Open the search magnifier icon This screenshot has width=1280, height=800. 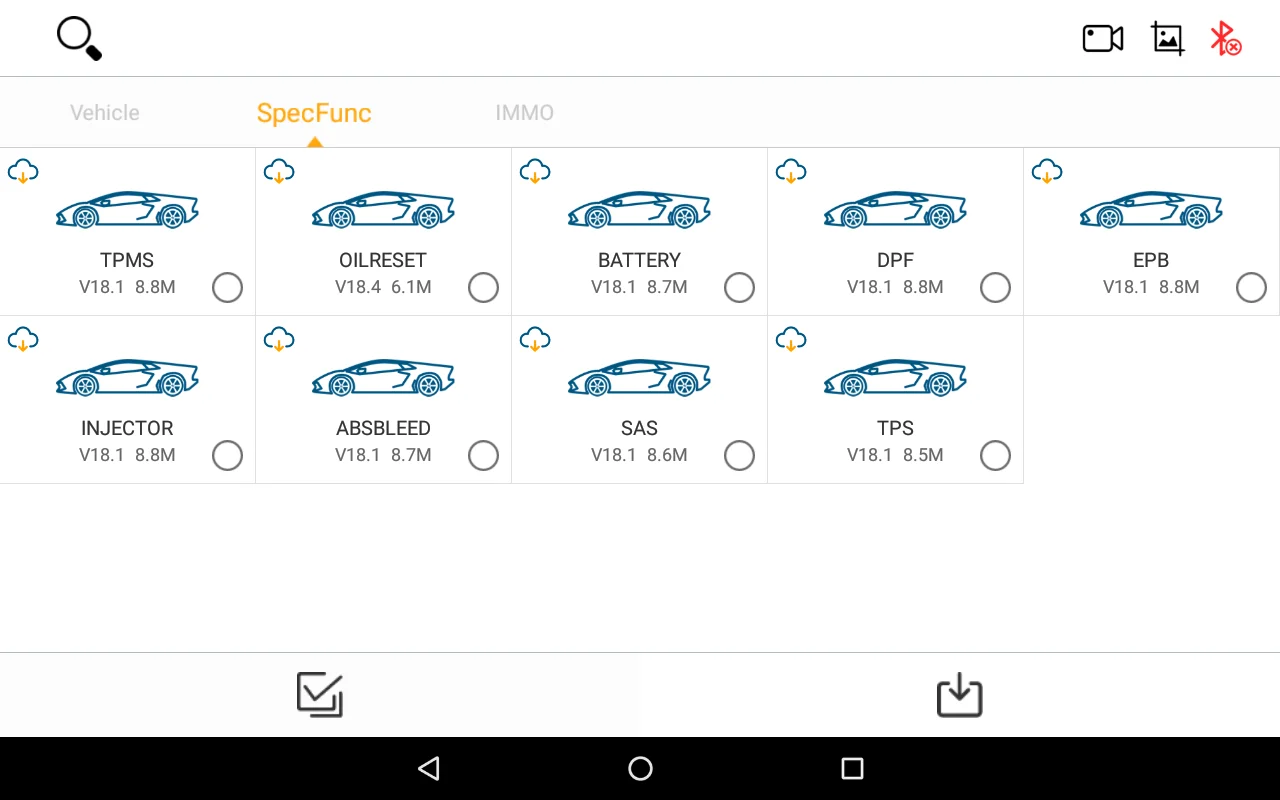(x=79, y=39)
